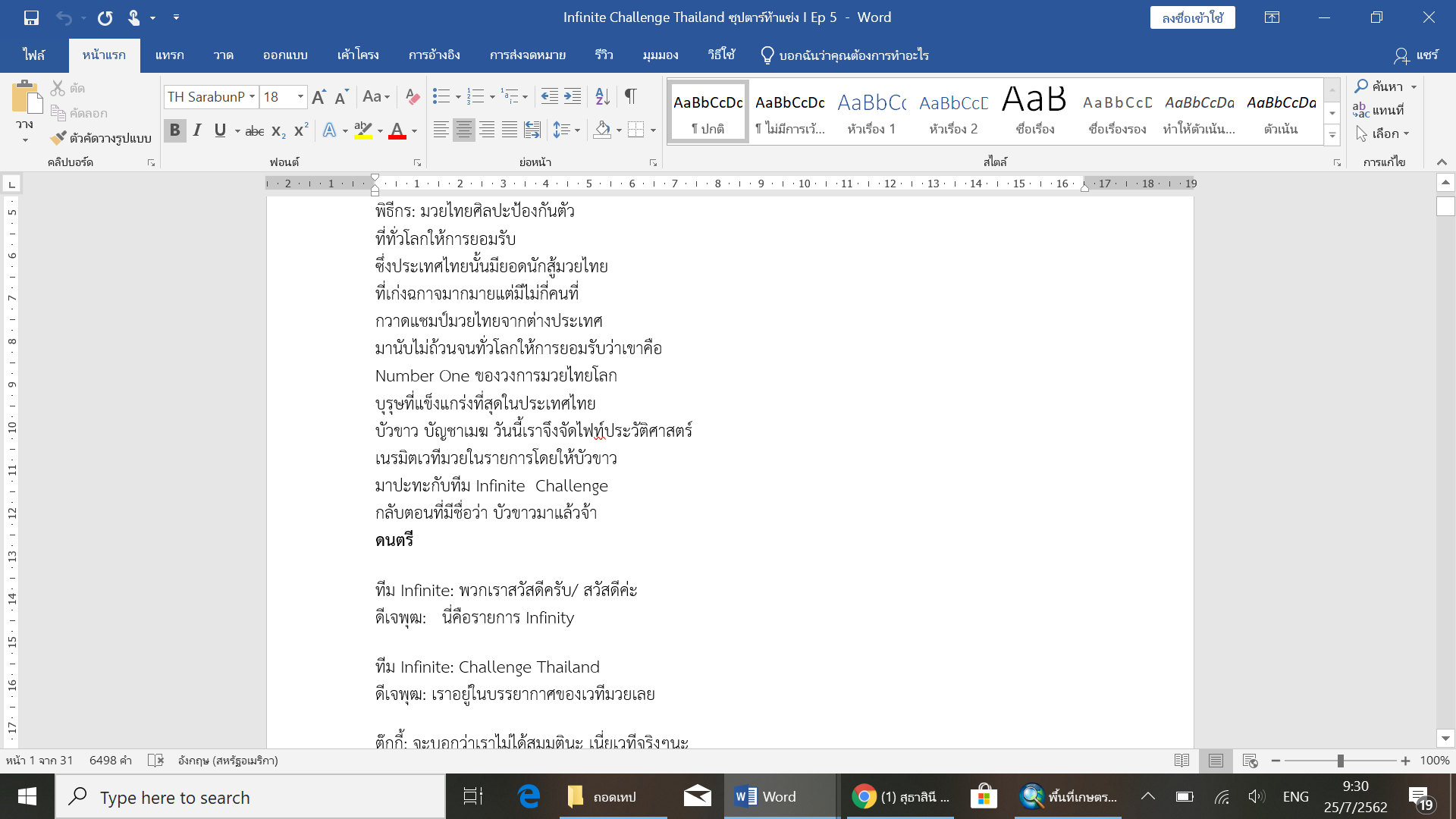Open the font color red swatch
Image resolution: width=1456 pixels, height=819 pixels.
click(x=397, y=130)
